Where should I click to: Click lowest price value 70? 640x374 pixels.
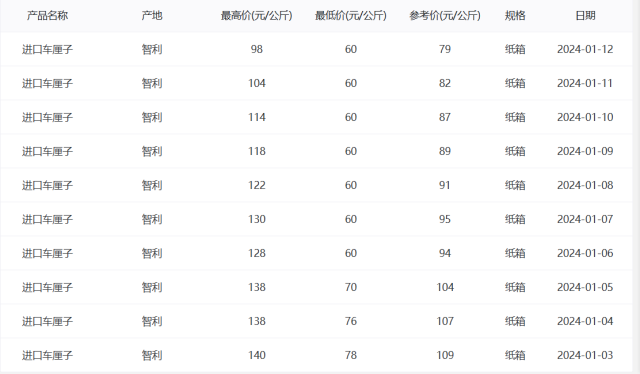point(351,287)
